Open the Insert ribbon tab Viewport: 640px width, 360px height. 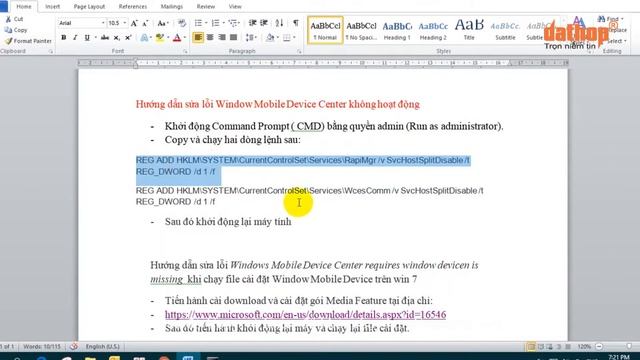pos(52,7)
